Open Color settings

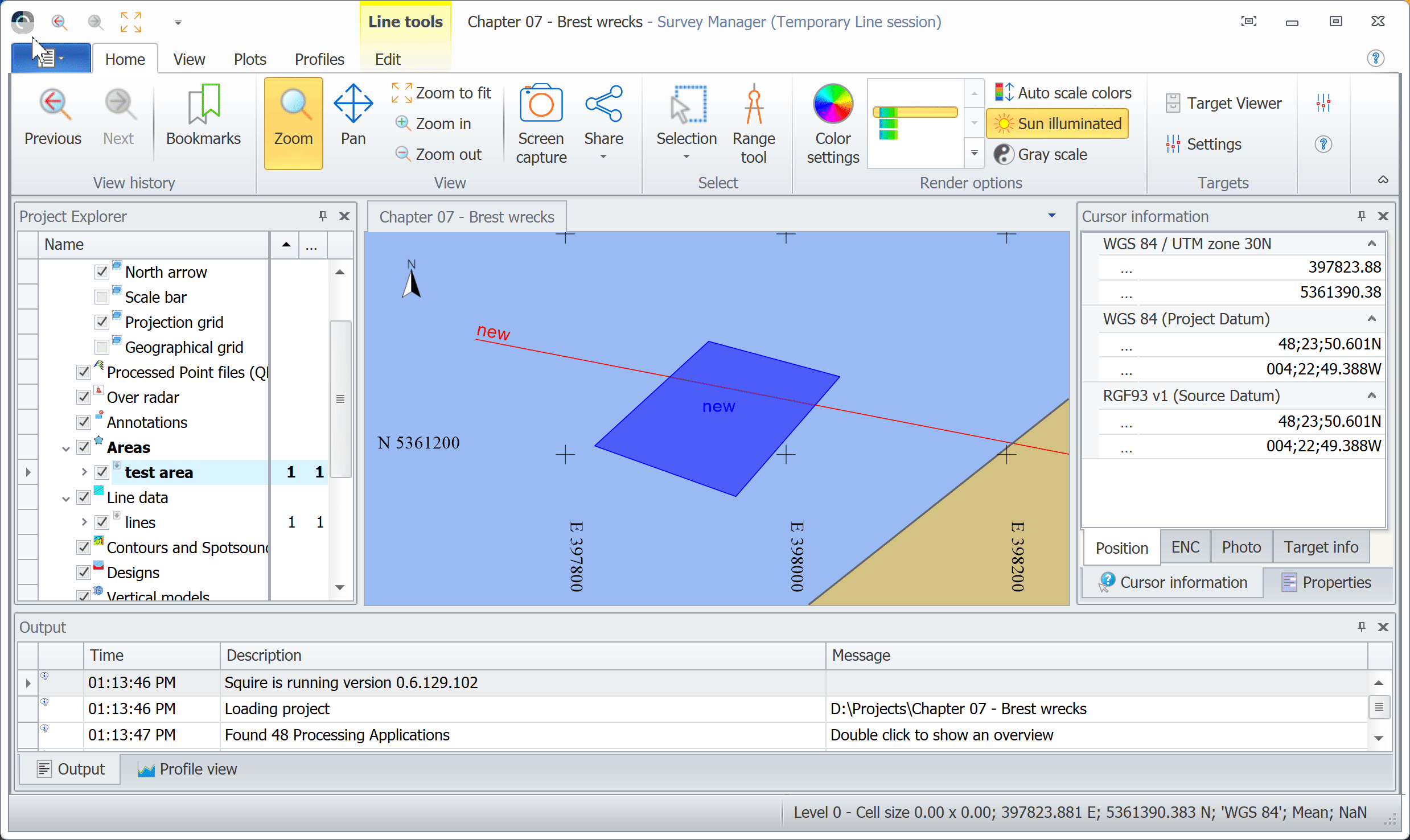coord(831,122)
